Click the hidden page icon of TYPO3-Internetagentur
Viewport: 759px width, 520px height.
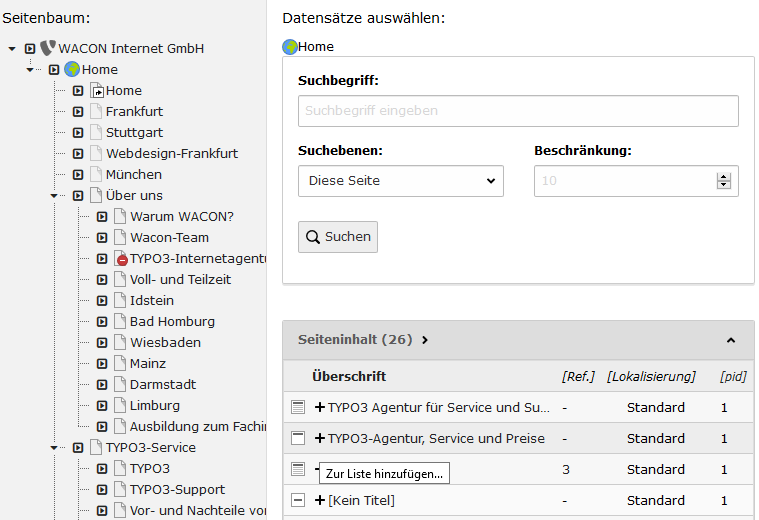[x=121, y=259]
